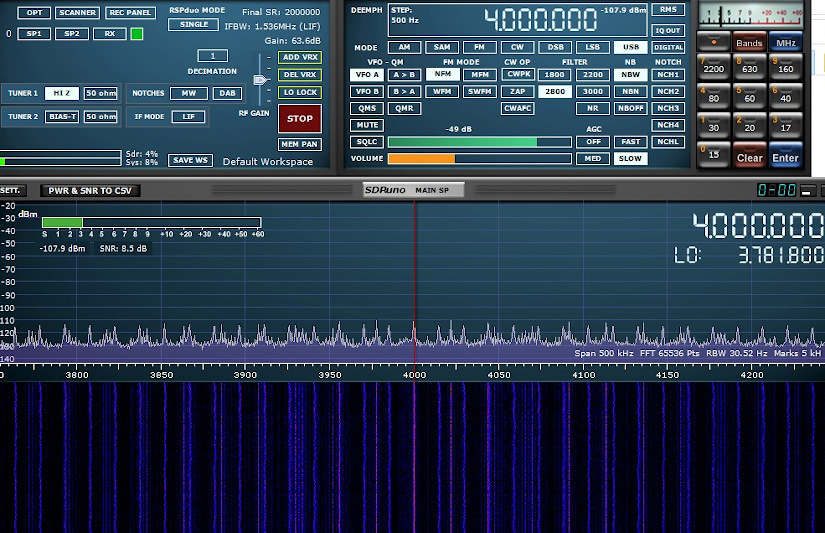
Task: Select the 2800 filter width
Action: click(x=555, y=92)
